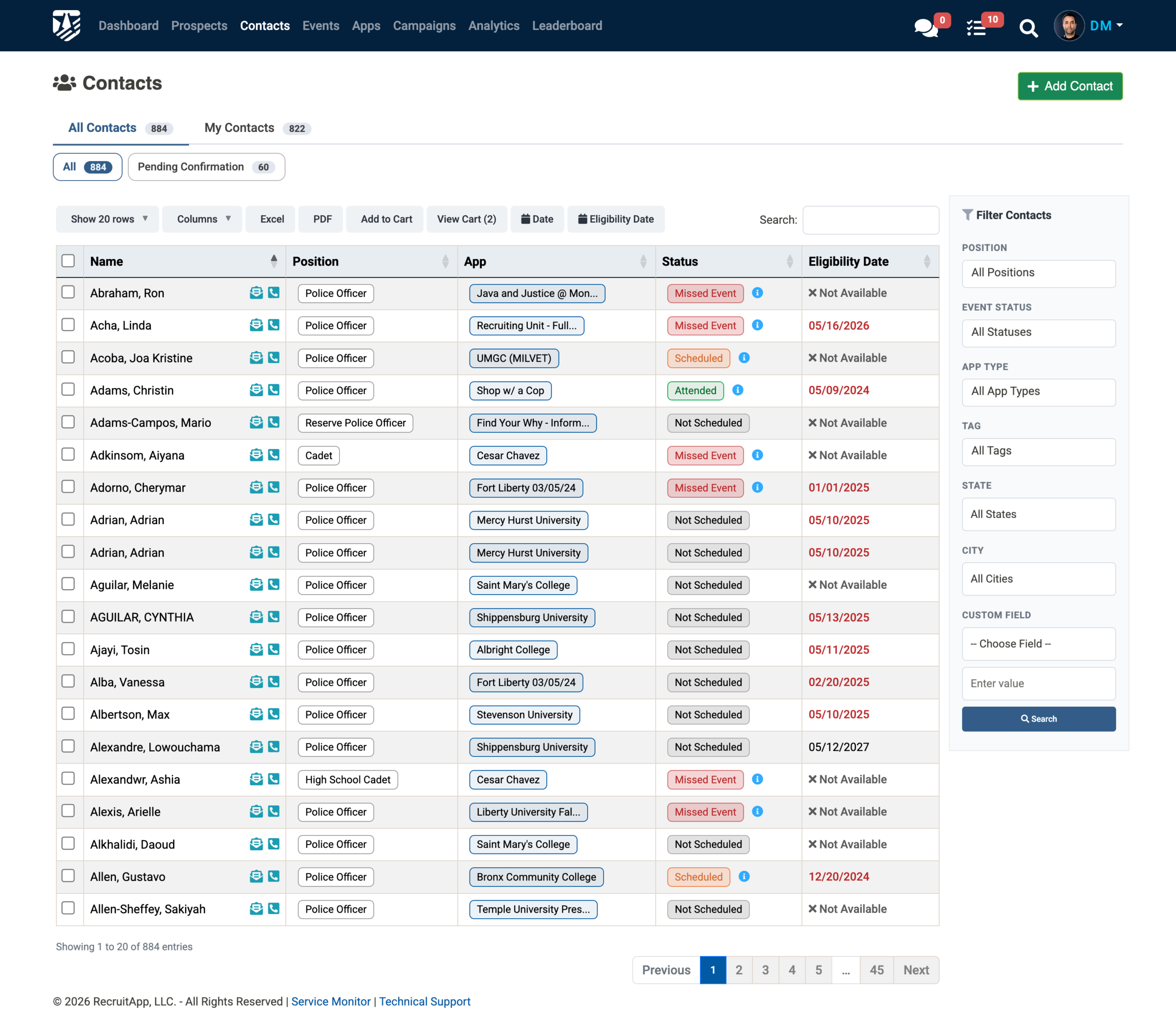Open the Choose Field custom field dropdown
The width and height of the screenshot is (1176, 1023).
pyautogui.click(x=1039, y=644)
